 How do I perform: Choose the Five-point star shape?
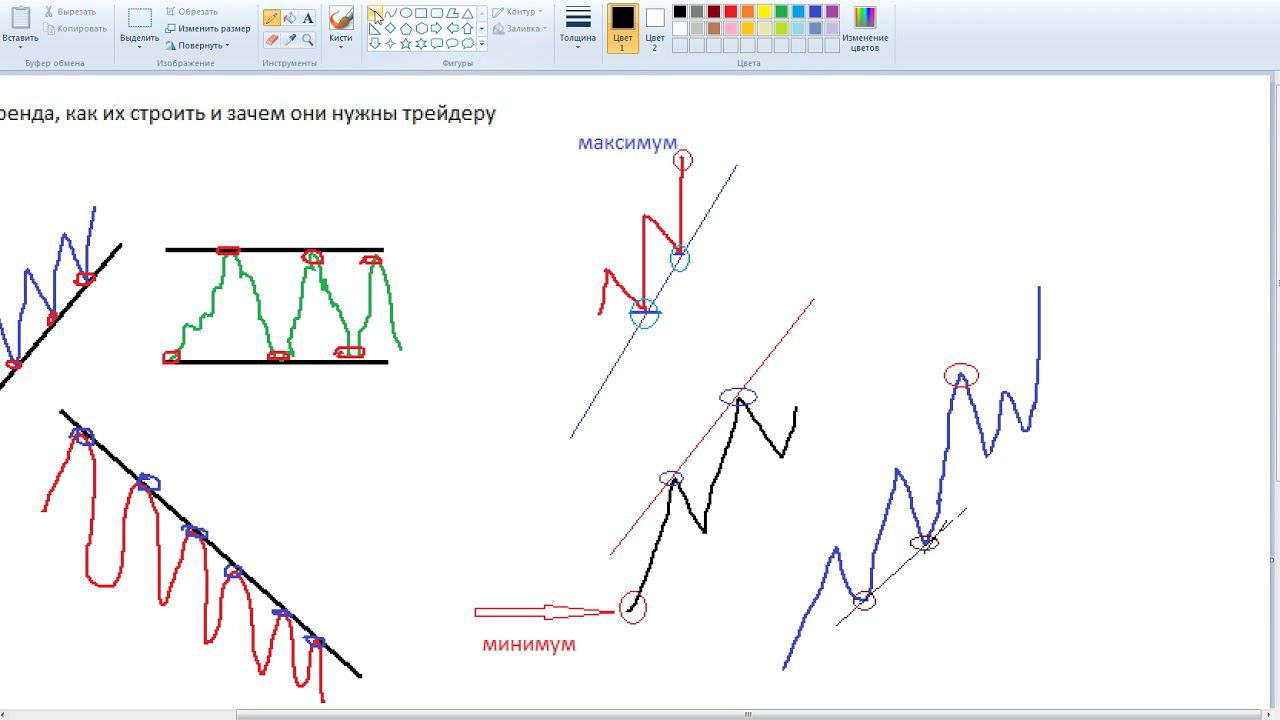406,43
